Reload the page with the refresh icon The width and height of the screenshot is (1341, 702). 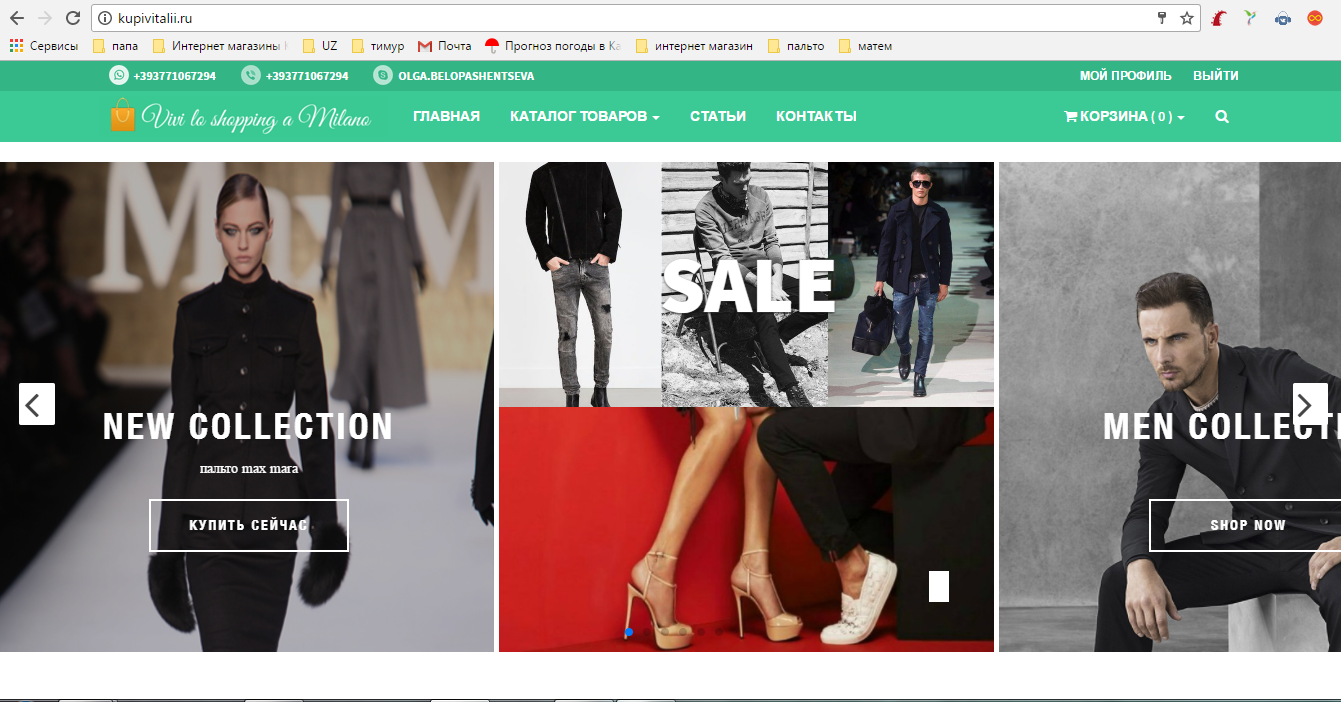click(x=73, y=18)
